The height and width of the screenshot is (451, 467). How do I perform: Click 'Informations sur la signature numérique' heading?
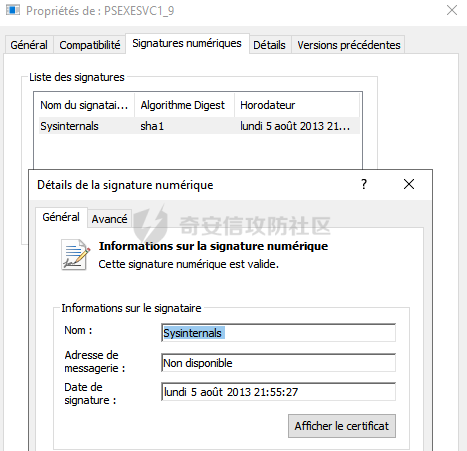tap(213, 246)
